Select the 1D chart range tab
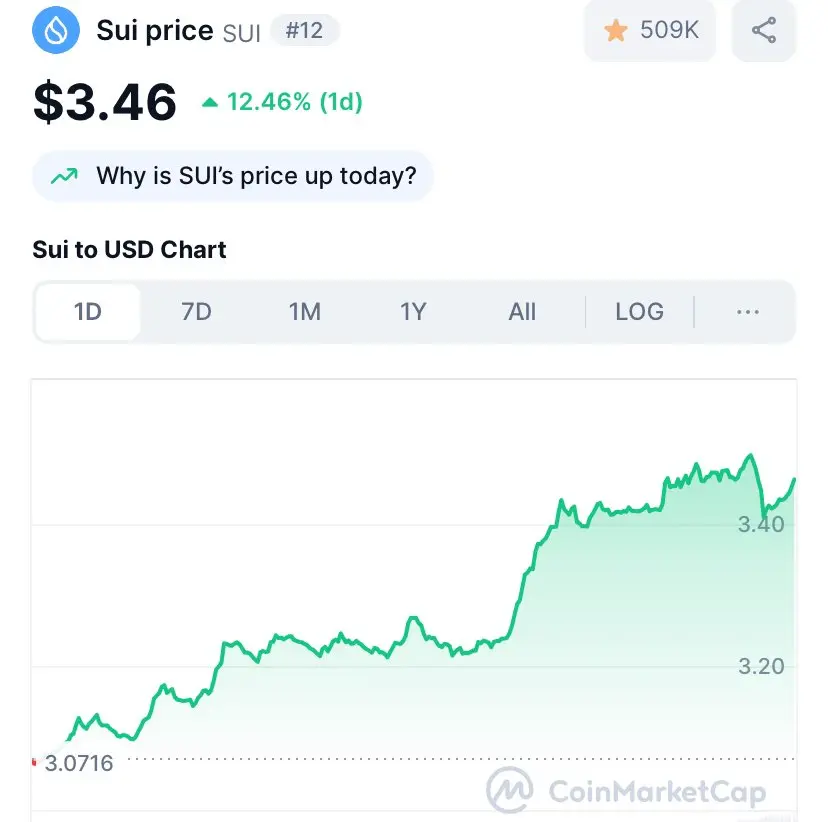Image resolution: width=828 pixels, height=822 pixels. (88, 312)
